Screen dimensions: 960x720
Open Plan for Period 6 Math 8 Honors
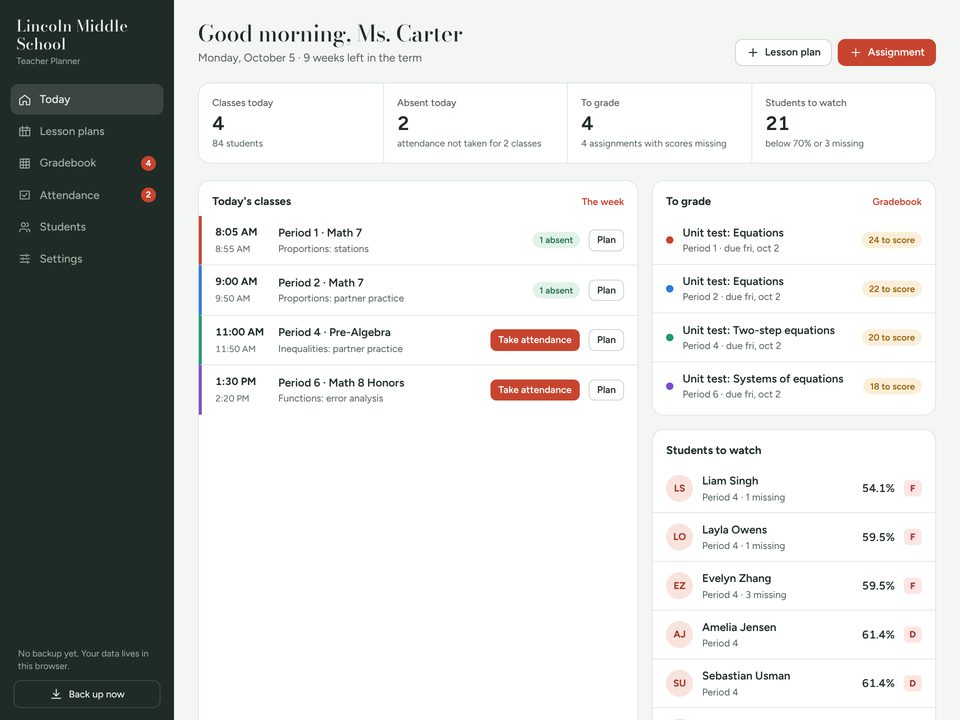[x=606, y=390]
